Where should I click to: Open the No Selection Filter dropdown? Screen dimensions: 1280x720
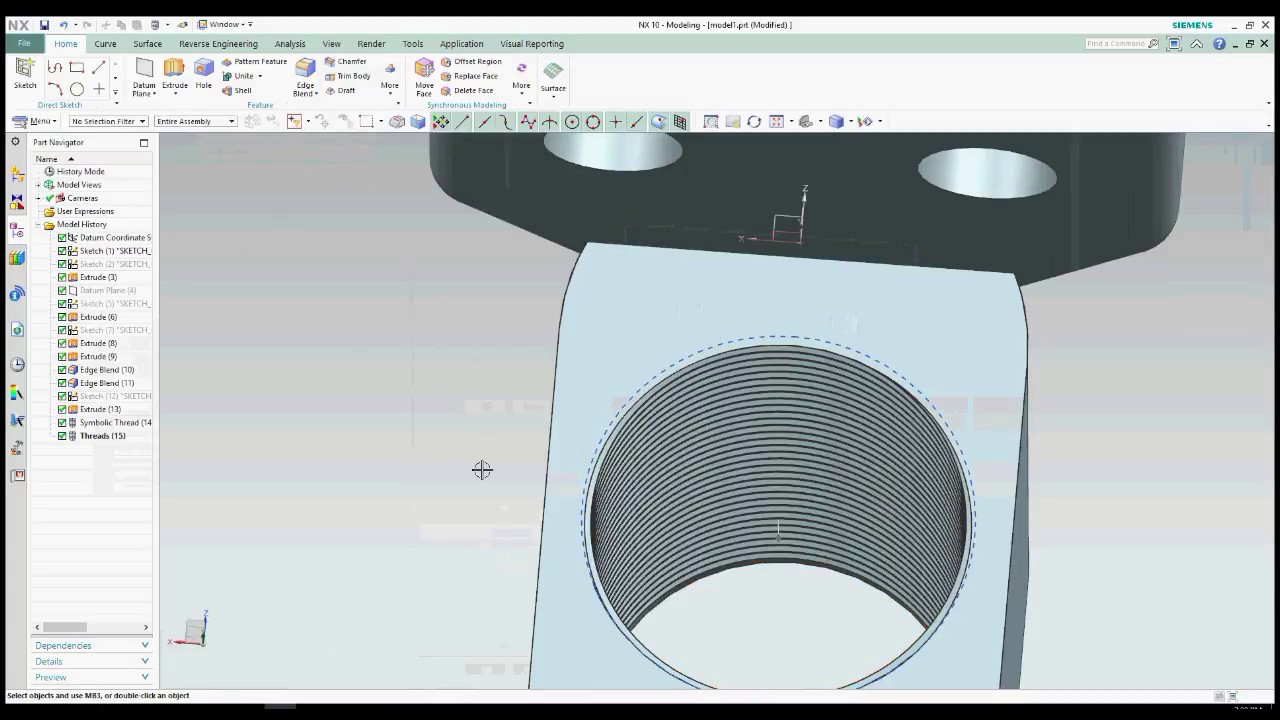click(x=108, y=121)
